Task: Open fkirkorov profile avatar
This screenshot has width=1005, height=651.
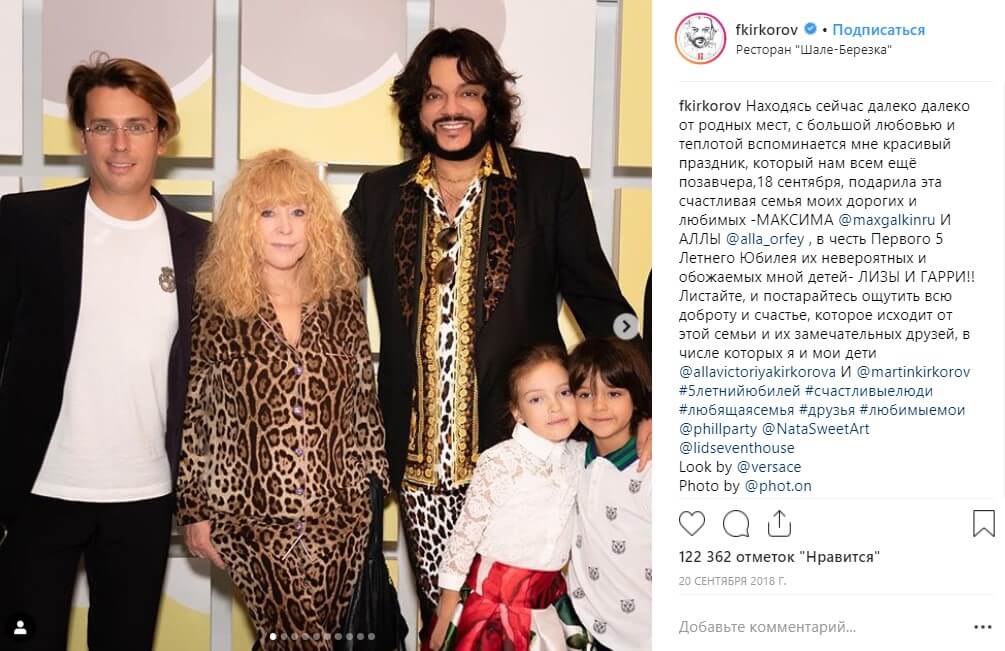Action: (x=700, y=38)
